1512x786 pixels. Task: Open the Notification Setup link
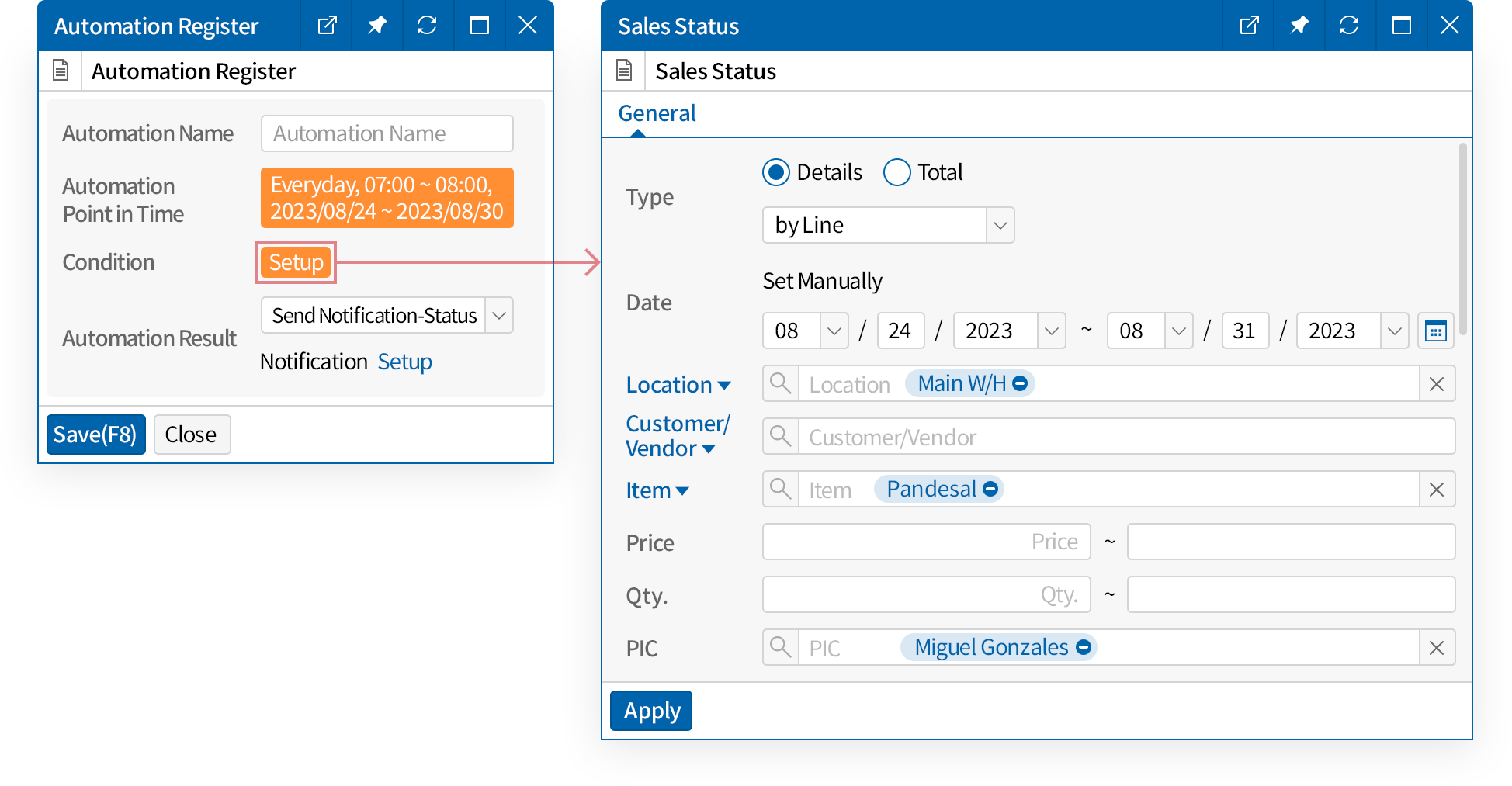pos(404,362)
